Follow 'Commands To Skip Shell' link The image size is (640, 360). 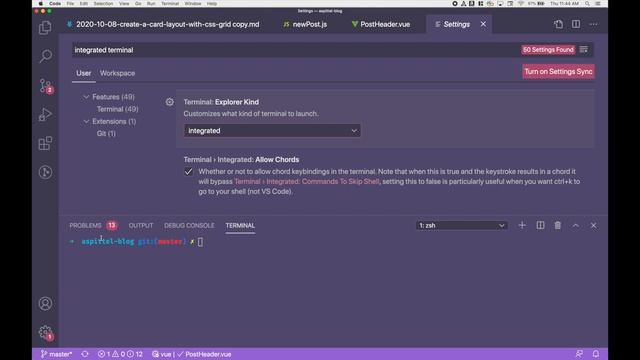click(307, 182)
